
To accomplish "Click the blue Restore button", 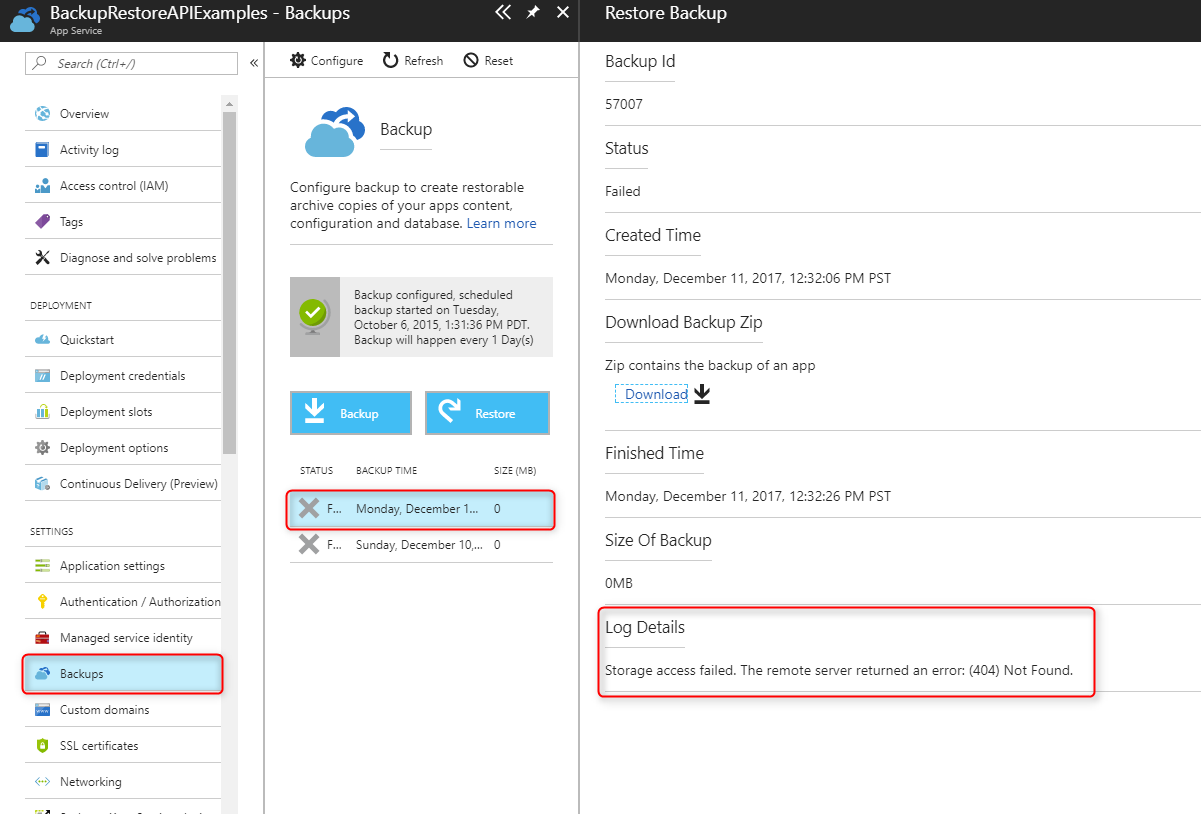I will 487,413.
